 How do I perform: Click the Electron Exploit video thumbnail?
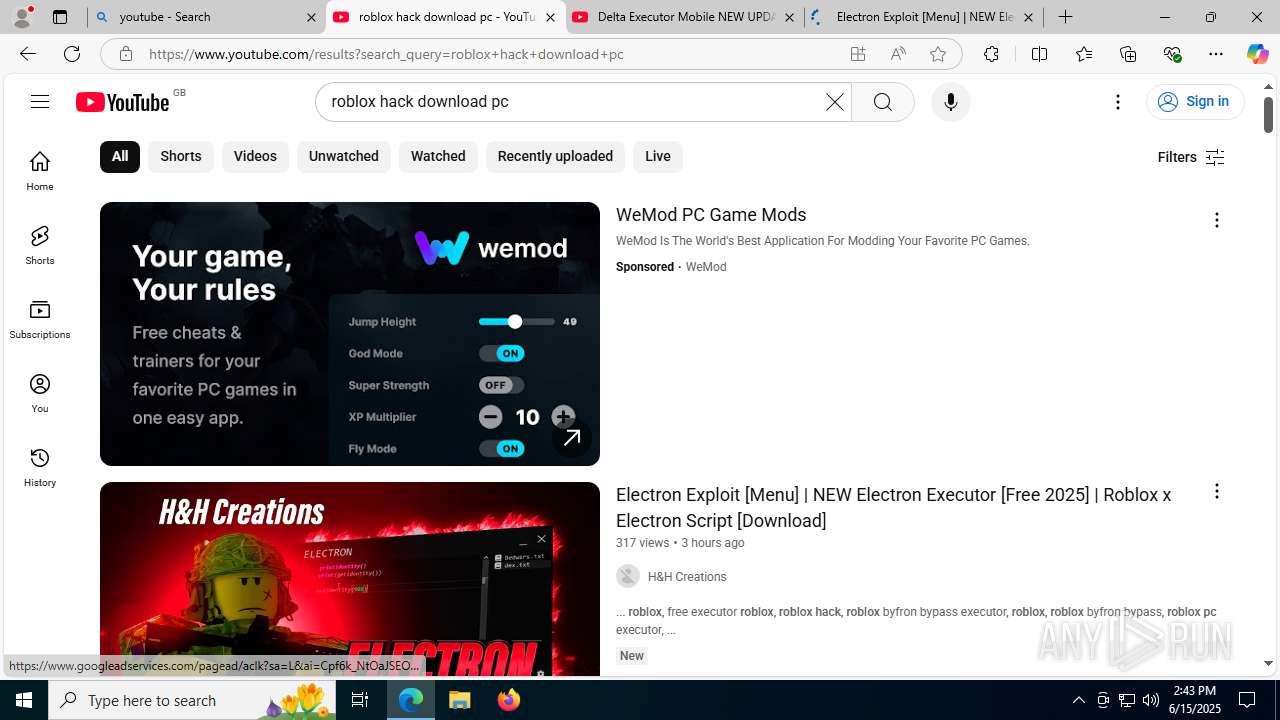click(350, 579)
